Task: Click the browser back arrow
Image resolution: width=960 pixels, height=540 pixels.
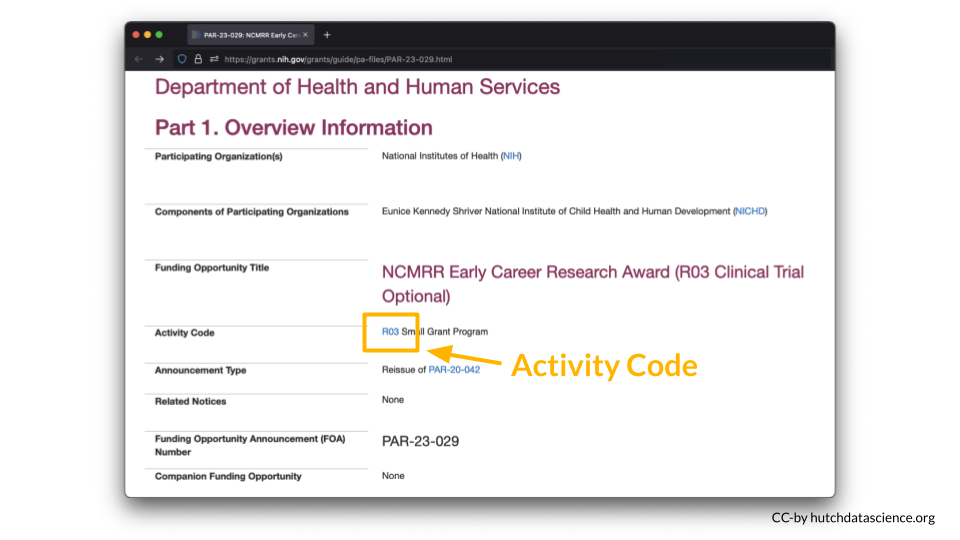Action: (x=139, y=59)
